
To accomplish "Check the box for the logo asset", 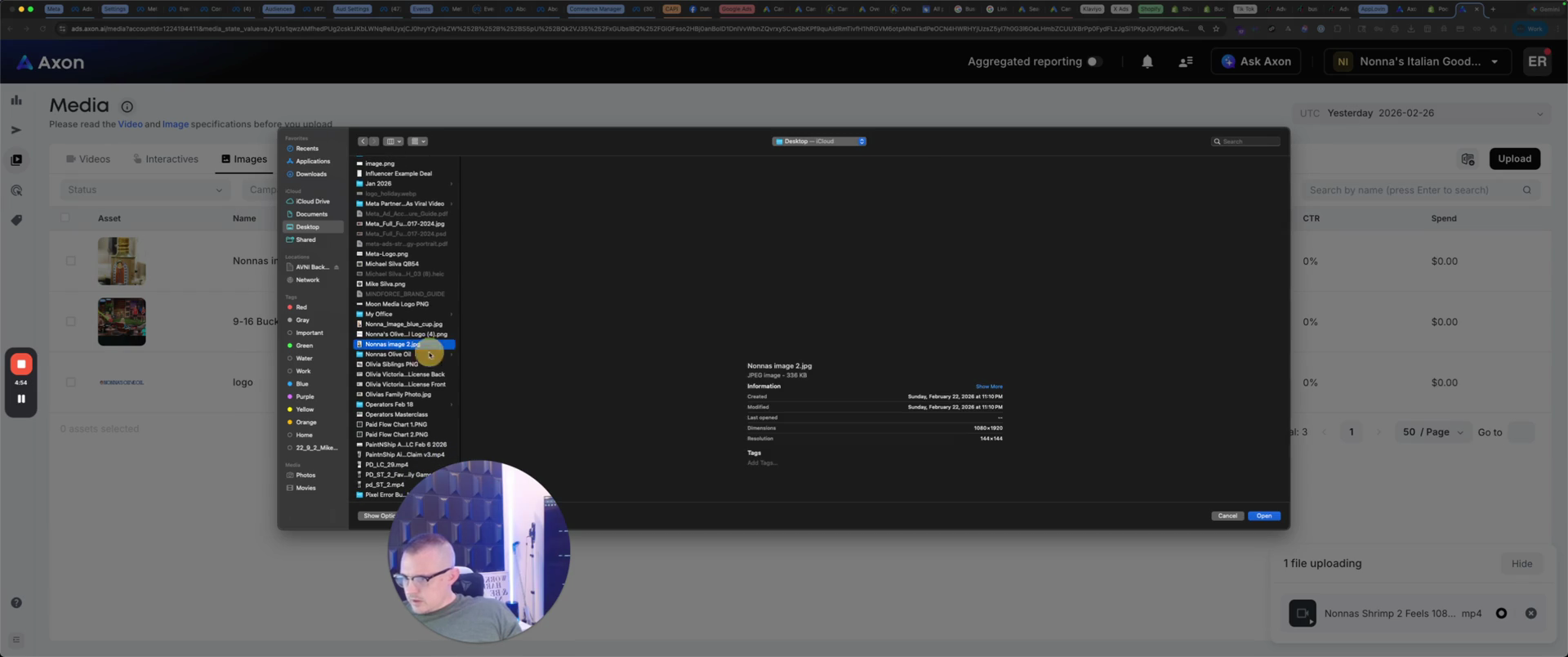I will (71, 382).
